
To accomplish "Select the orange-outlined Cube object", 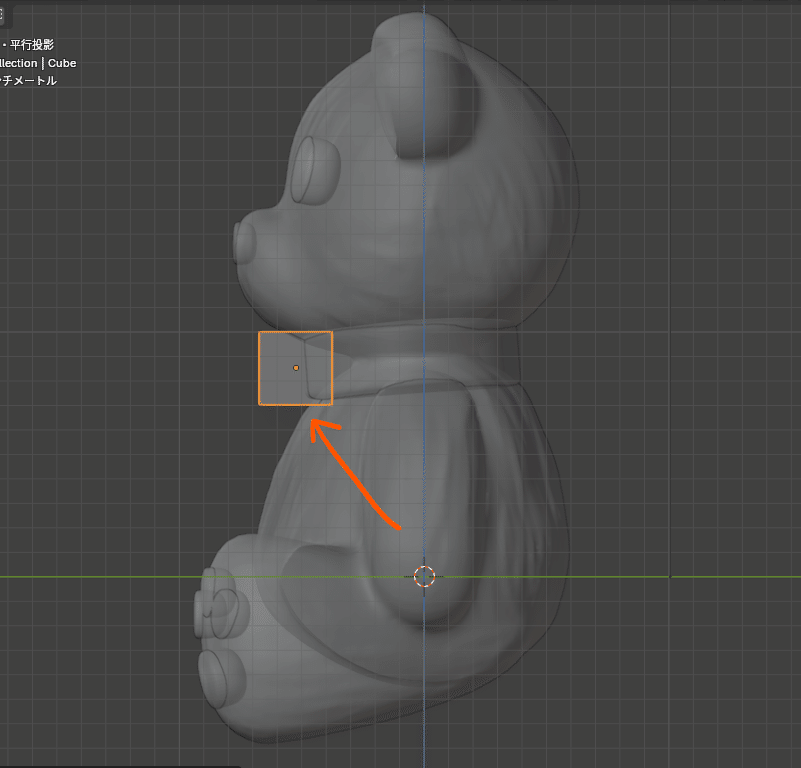I will [295, 368].
